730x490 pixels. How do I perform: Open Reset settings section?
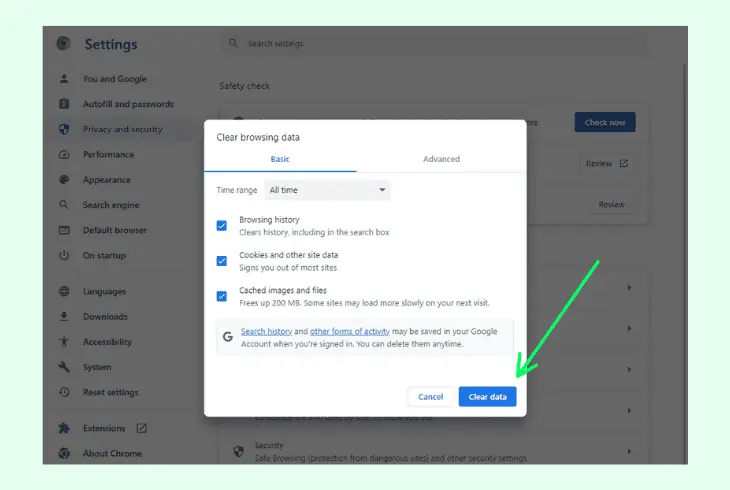(110, 392)
